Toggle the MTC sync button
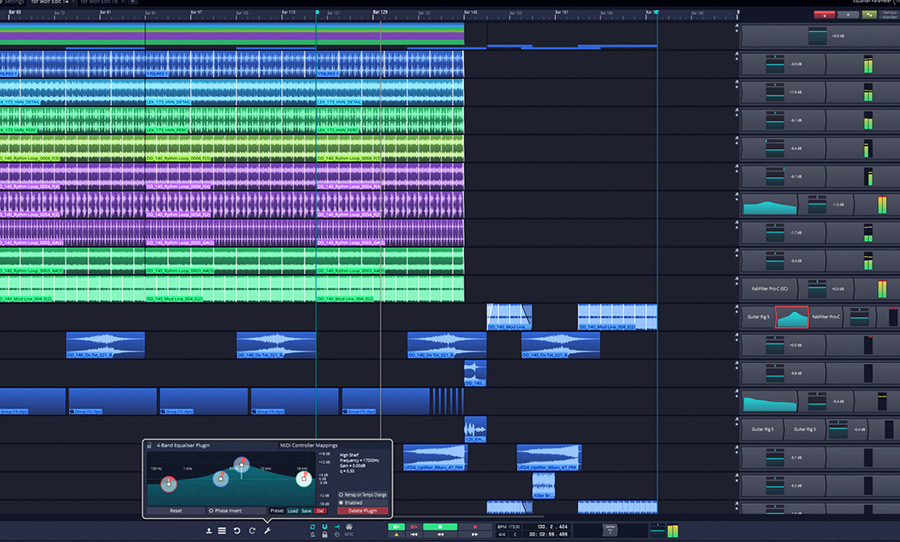The image size is (900, 542). coord(349,535)
